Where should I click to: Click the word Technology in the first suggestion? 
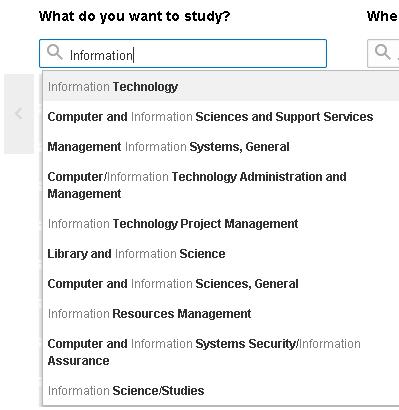pyautogui.click(x=145, y=87)
